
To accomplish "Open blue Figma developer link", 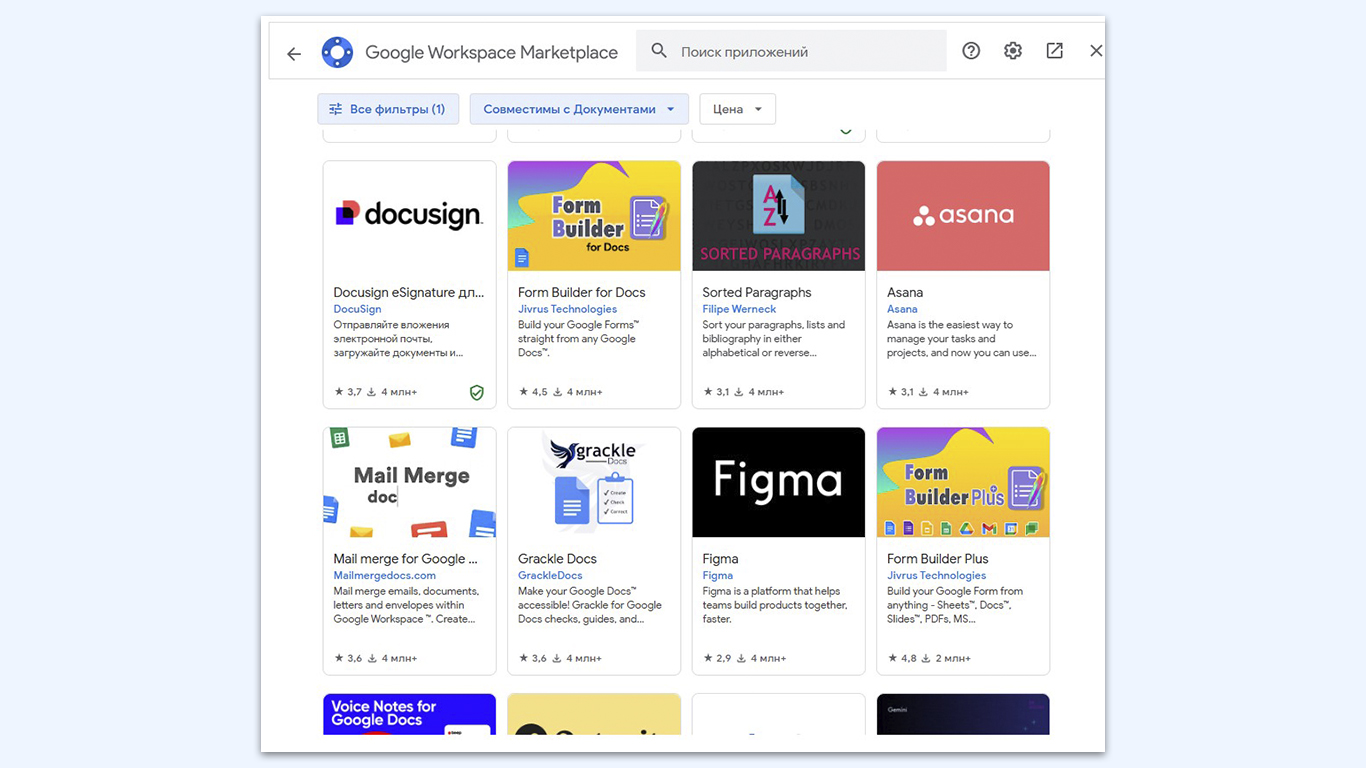I will coord(717,575).
